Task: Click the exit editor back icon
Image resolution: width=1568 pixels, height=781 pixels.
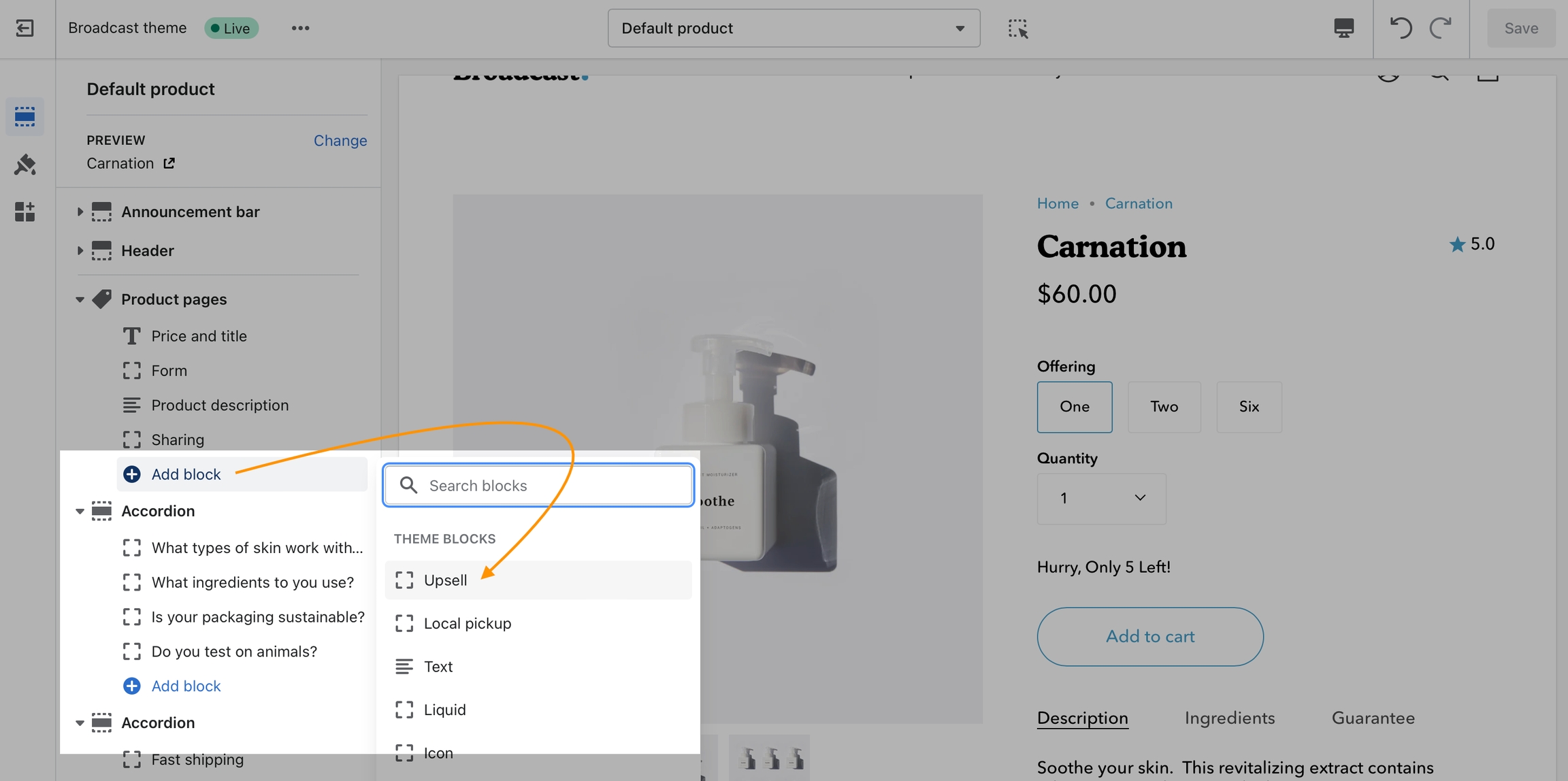Action: click(x=25, y=28)
